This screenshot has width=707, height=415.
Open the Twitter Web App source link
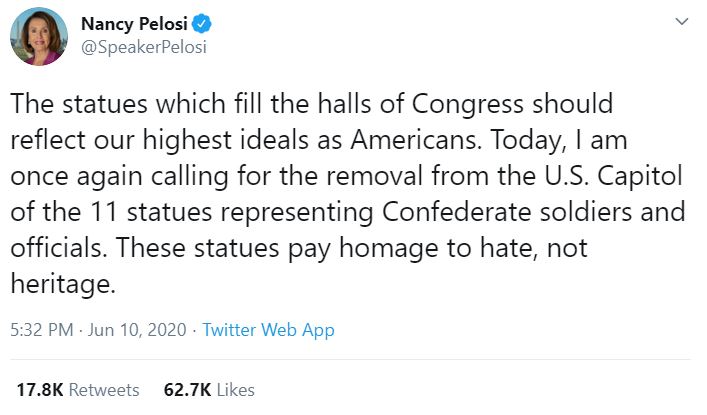pos(268,330)
